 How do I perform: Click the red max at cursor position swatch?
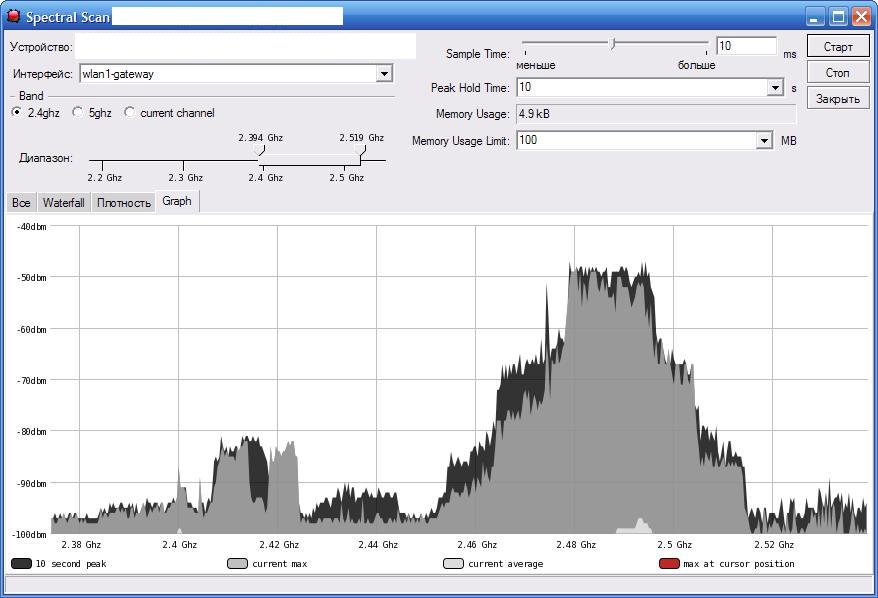[x=669, y=564]
